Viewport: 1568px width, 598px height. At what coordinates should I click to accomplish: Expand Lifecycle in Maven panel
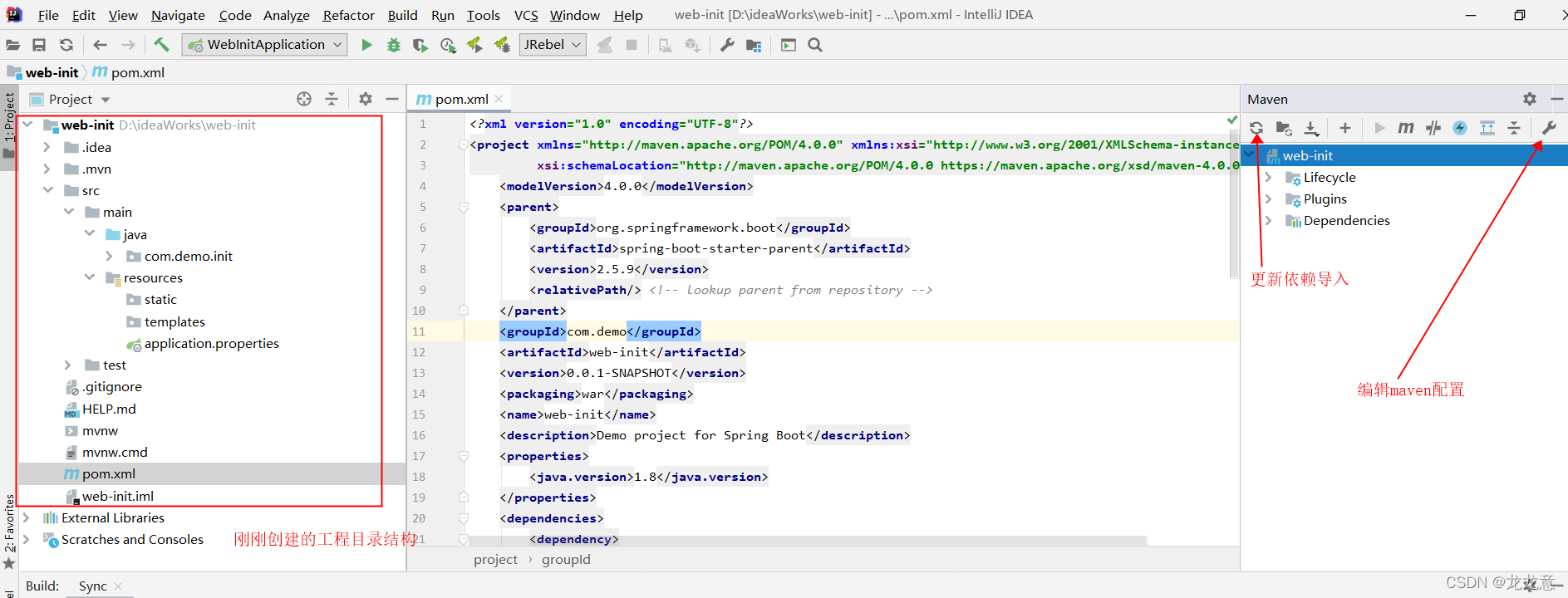click(1268, 177)
